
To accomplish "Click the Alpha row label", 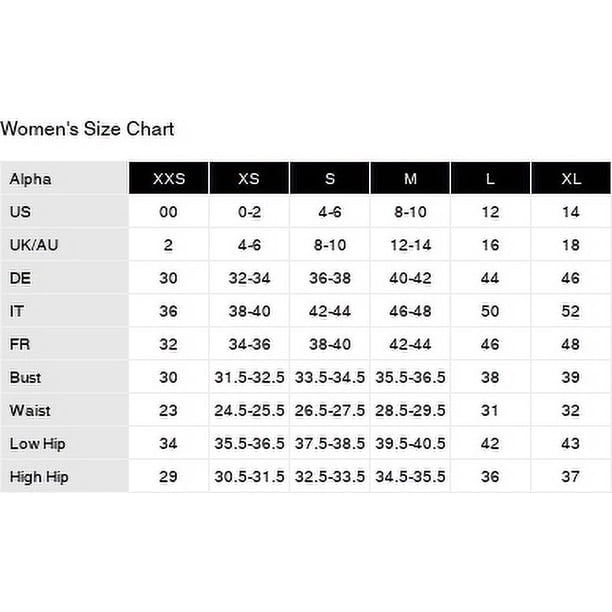I will pos(30,179).
